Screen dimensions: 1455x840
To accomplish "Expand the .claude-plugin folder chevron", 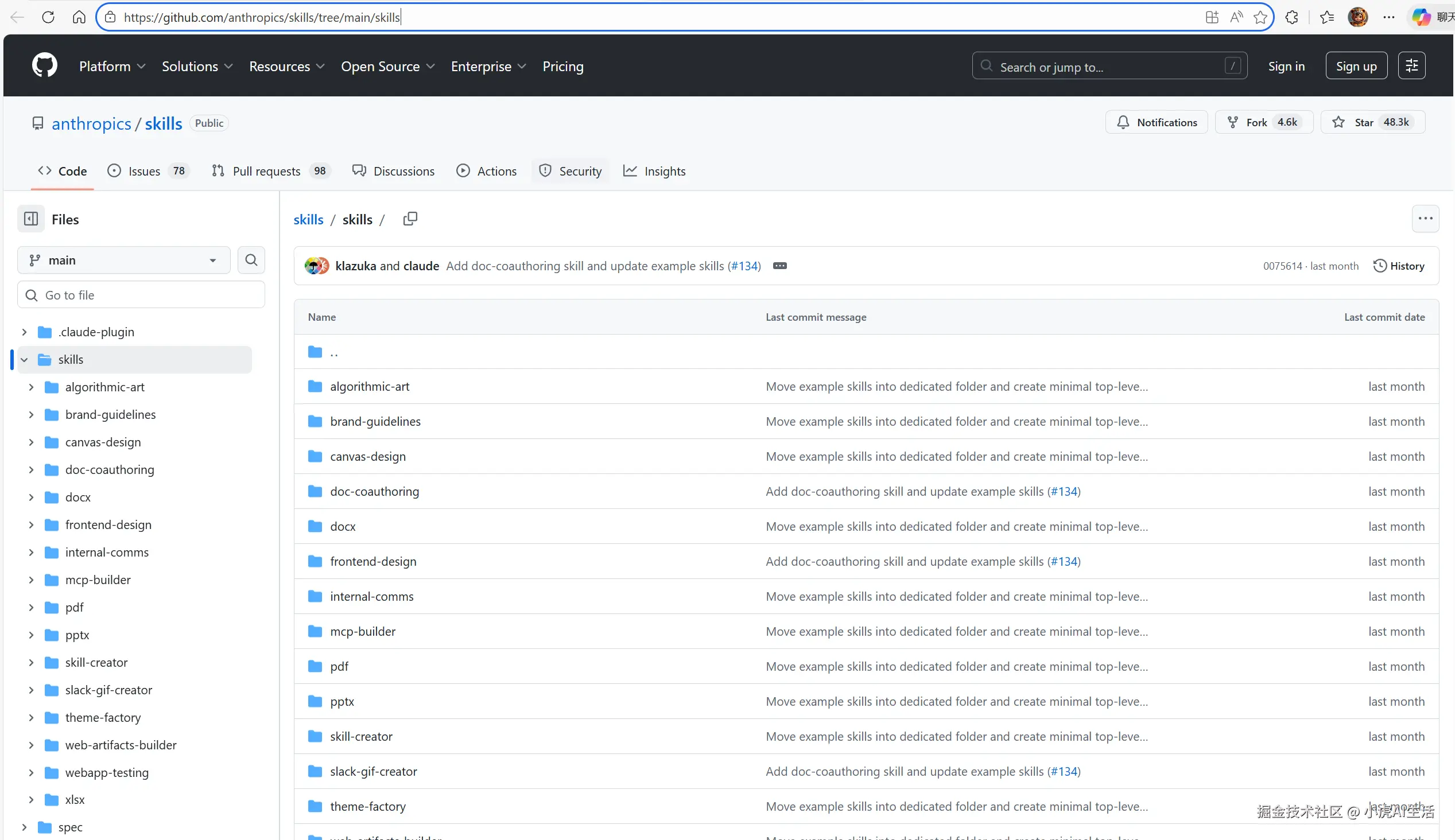I will click(24, 332).
